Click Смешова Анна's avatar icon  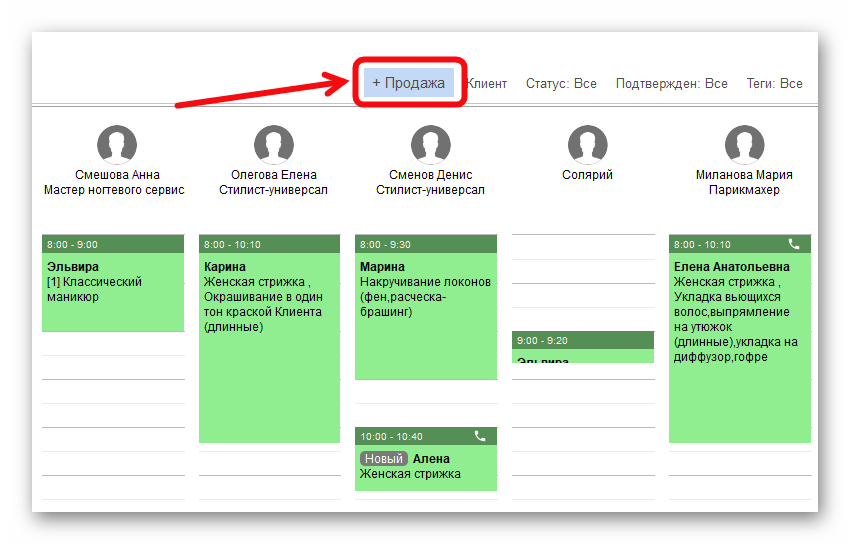pos(117,145)
